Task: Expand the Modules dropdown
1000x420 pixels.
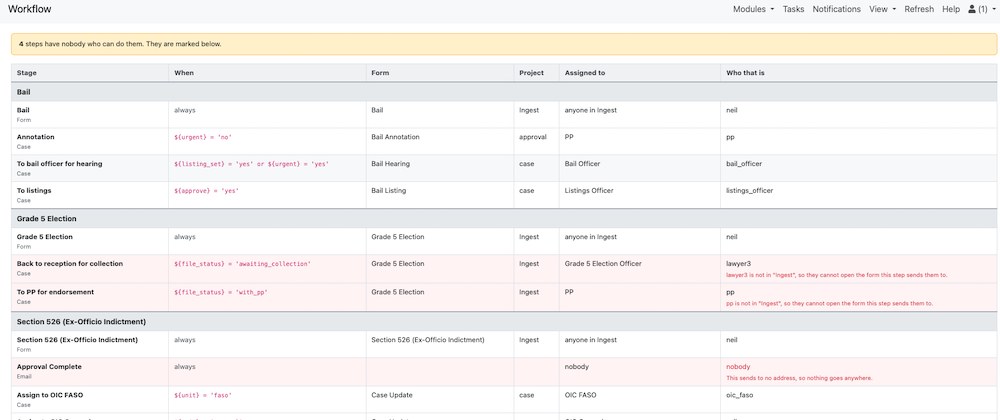Action: 753,9
